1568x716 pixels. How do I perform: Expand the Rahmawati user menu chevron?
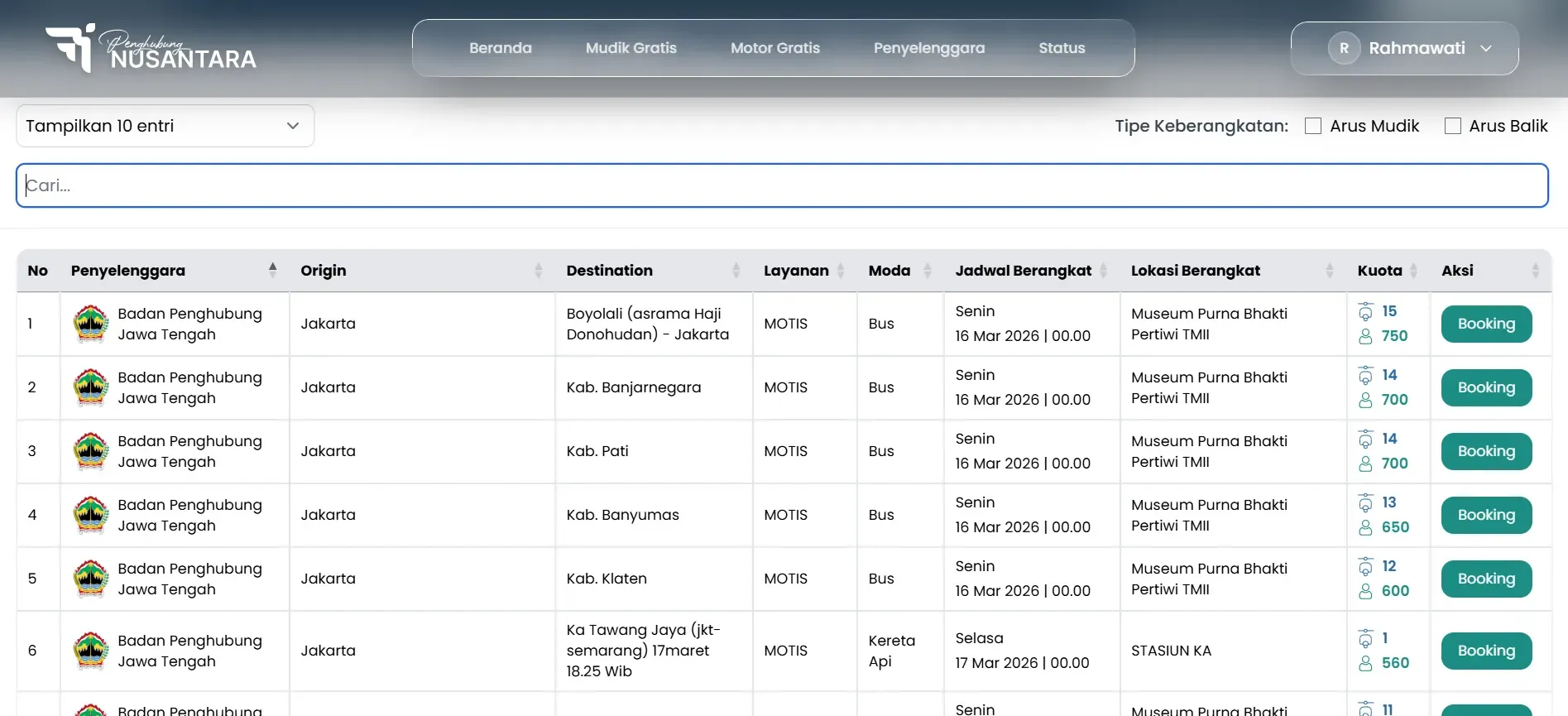point(1486,48)
